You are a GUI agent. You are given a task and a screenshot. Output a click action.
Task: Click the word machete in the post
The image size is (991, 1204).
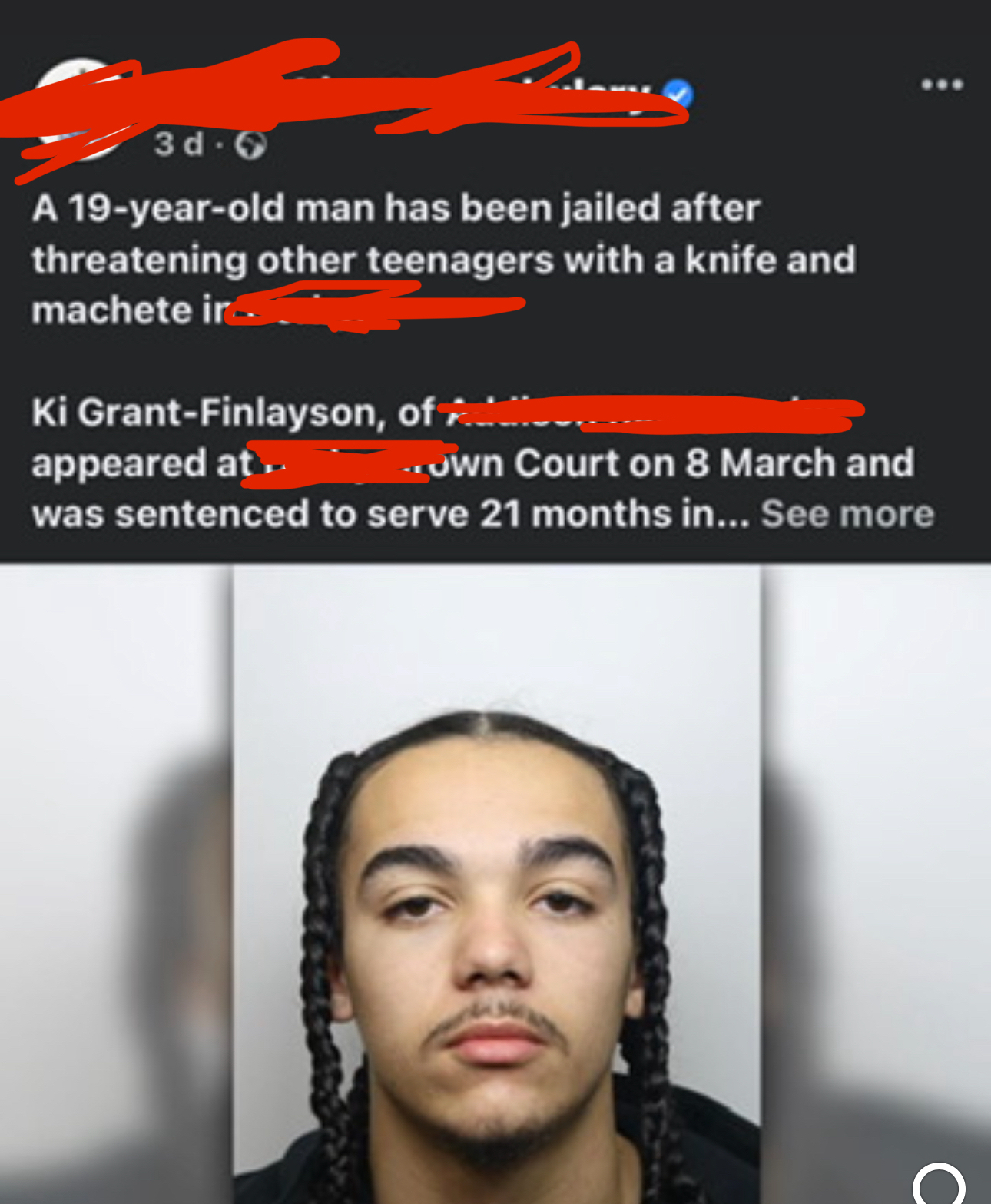pos(112,310)
